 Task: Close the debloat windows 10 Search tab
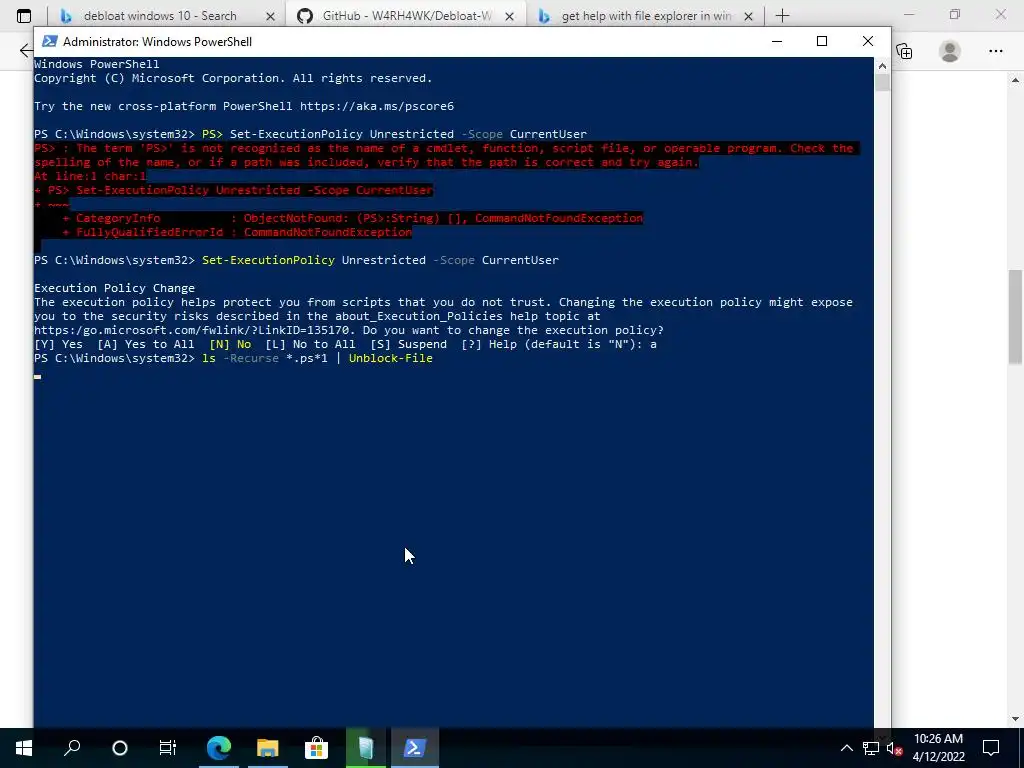click(x=270, y=16)
